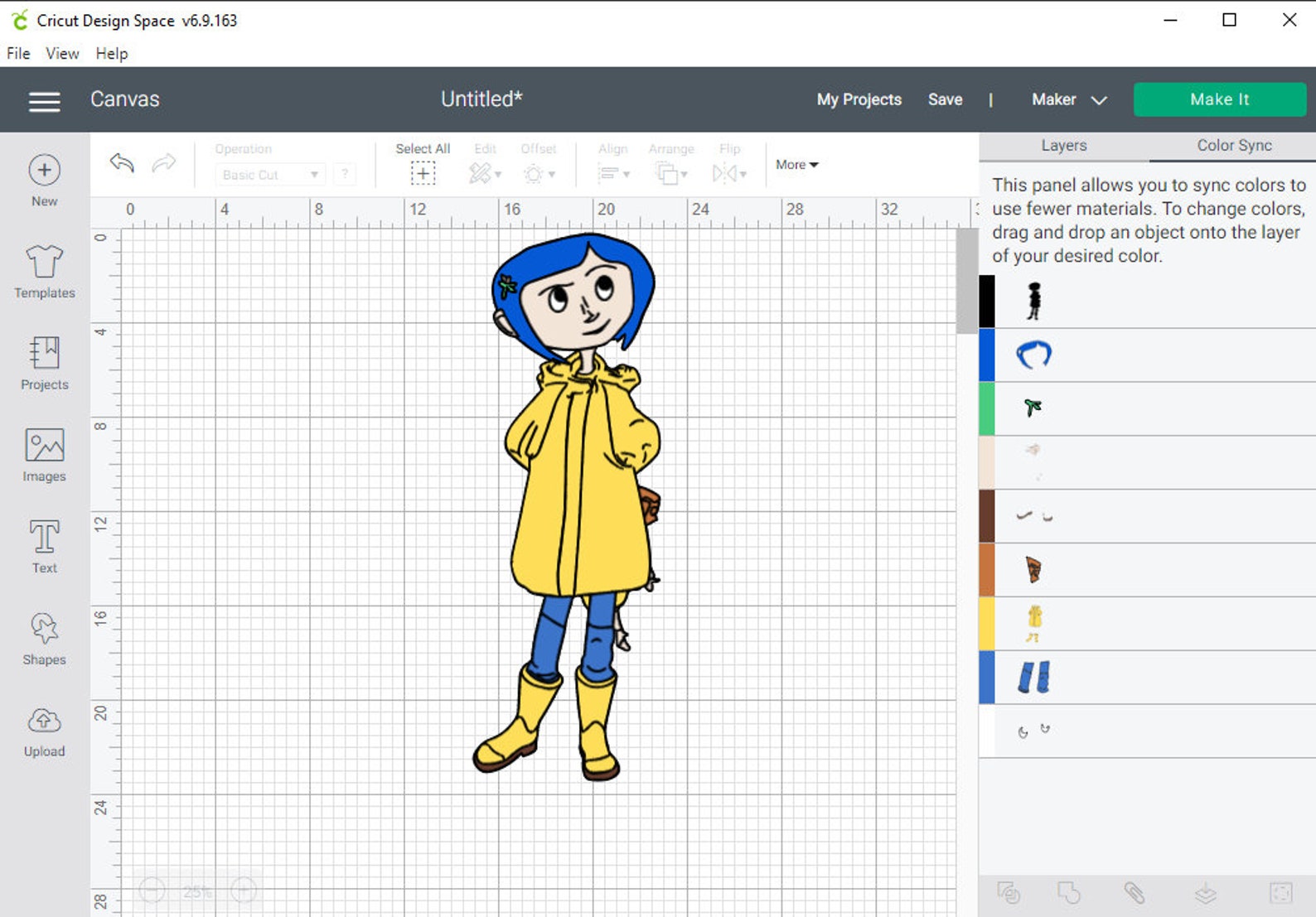Open the Templates tool

[x=44, y=261]
